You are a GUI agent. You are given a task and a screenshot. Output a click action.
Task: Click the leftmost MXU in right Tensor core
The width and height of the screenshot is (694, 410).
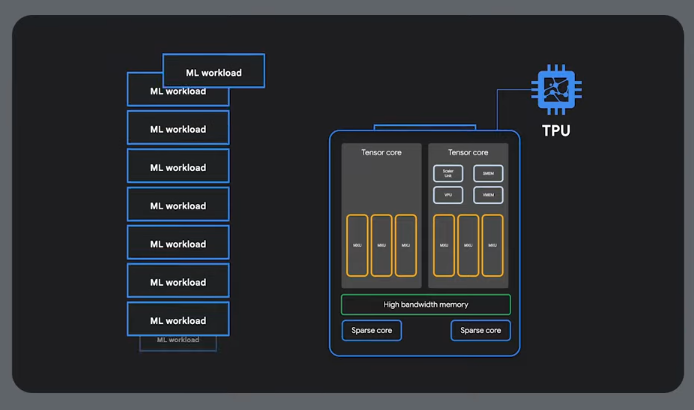click(x=444, y=245)
